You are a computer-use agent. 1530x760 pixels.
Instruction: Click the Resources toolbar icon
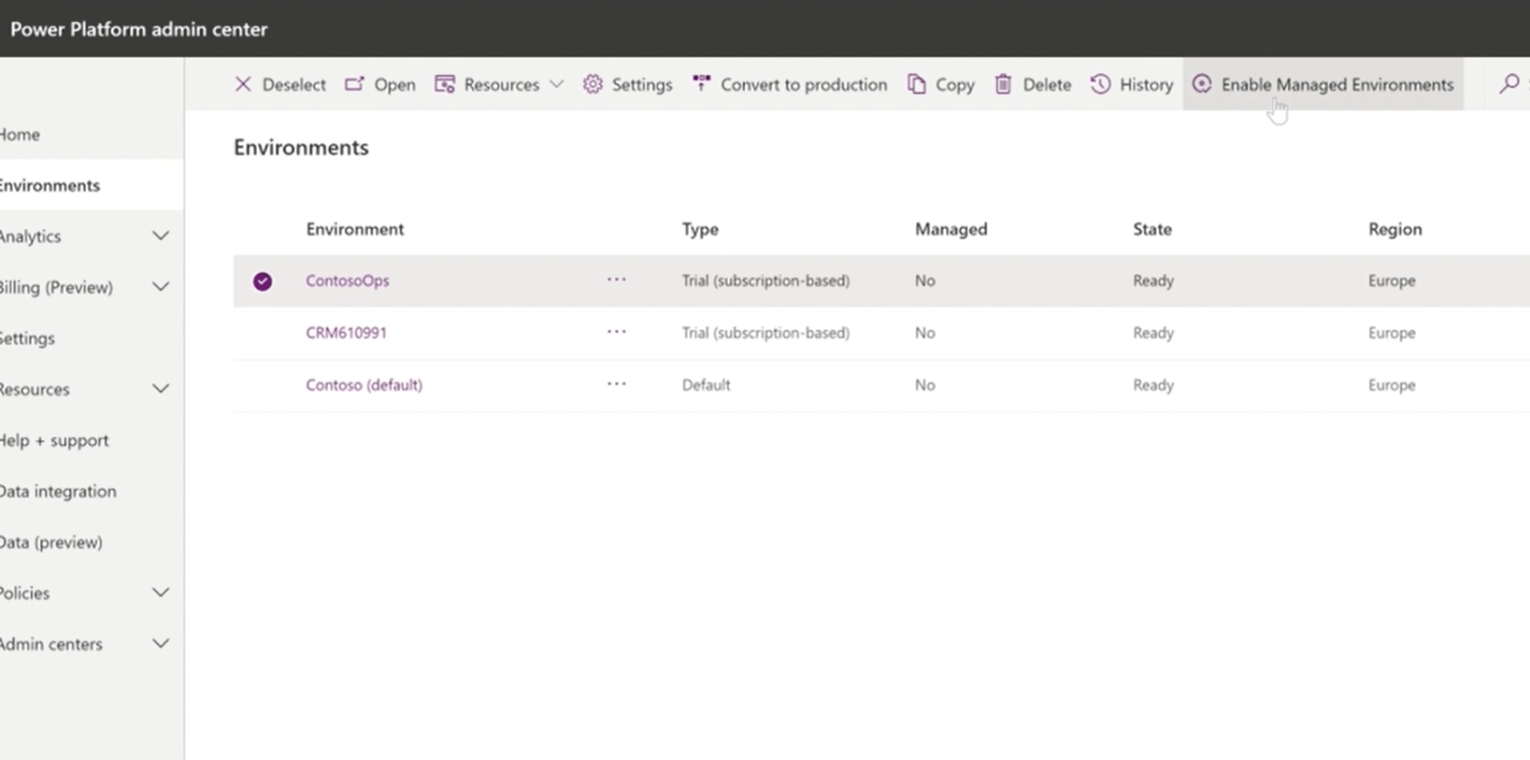tap(443, 84)
